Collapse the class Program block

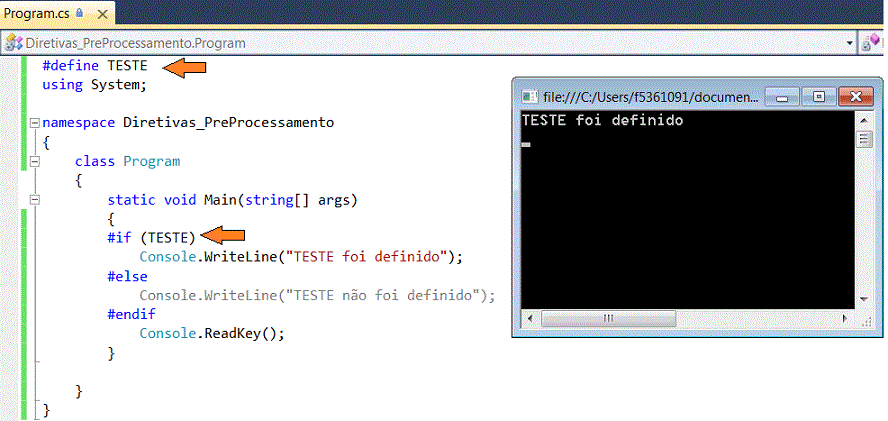(35, 161)
